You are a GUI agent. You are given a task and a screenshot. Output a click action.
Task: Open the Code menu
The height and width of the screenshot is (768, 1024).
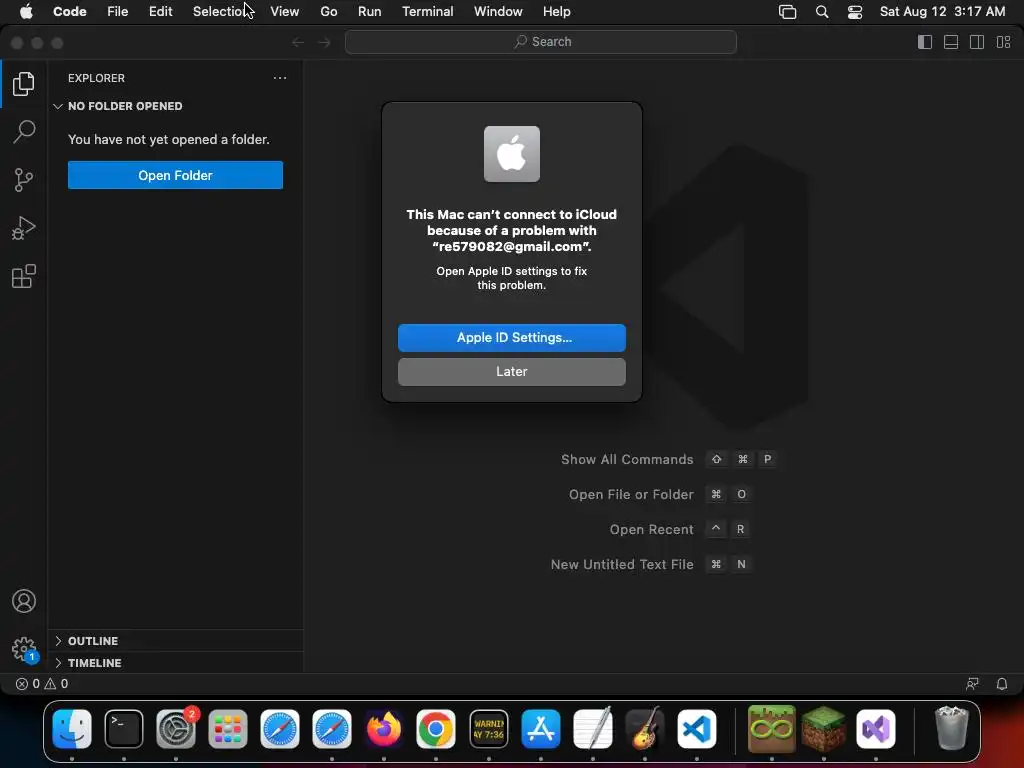[x=70, y=12]
